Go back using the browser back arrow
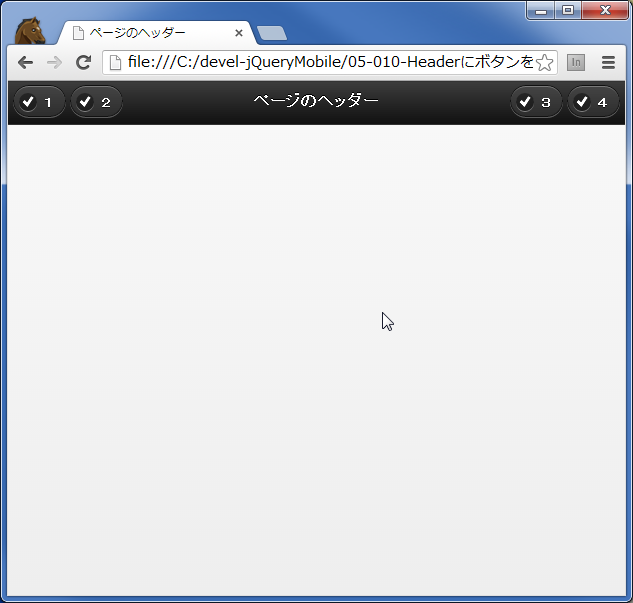 (x=25, y=63)
